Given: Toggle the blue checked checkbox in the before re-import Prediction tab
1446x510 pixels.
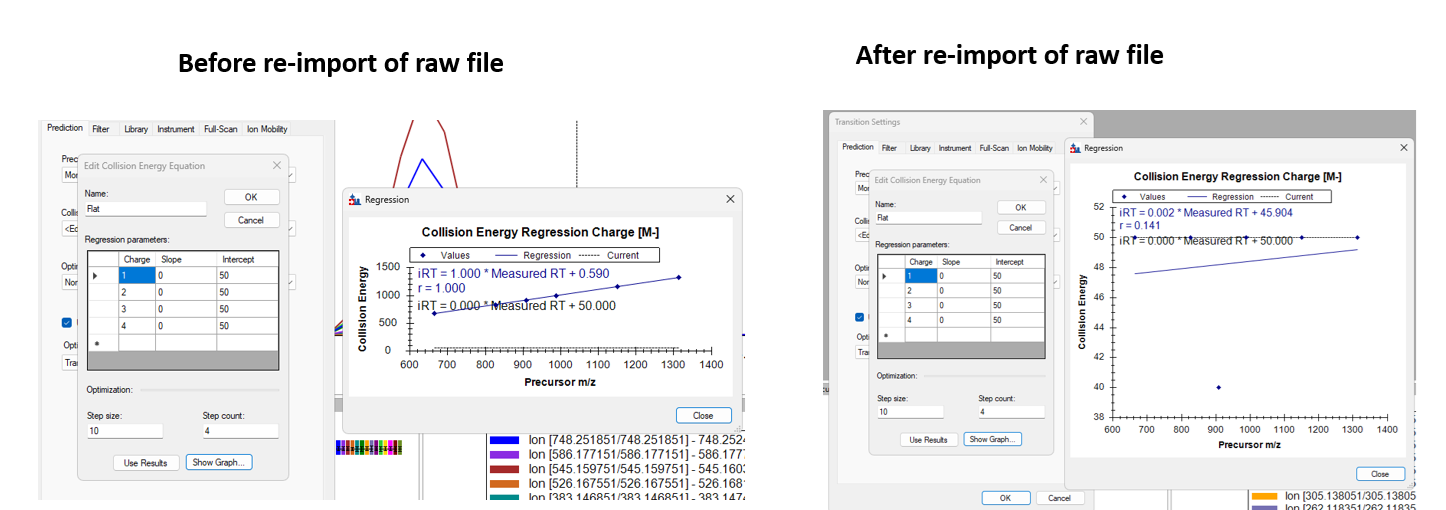Looking at the screenshot, I should [67, 322].
